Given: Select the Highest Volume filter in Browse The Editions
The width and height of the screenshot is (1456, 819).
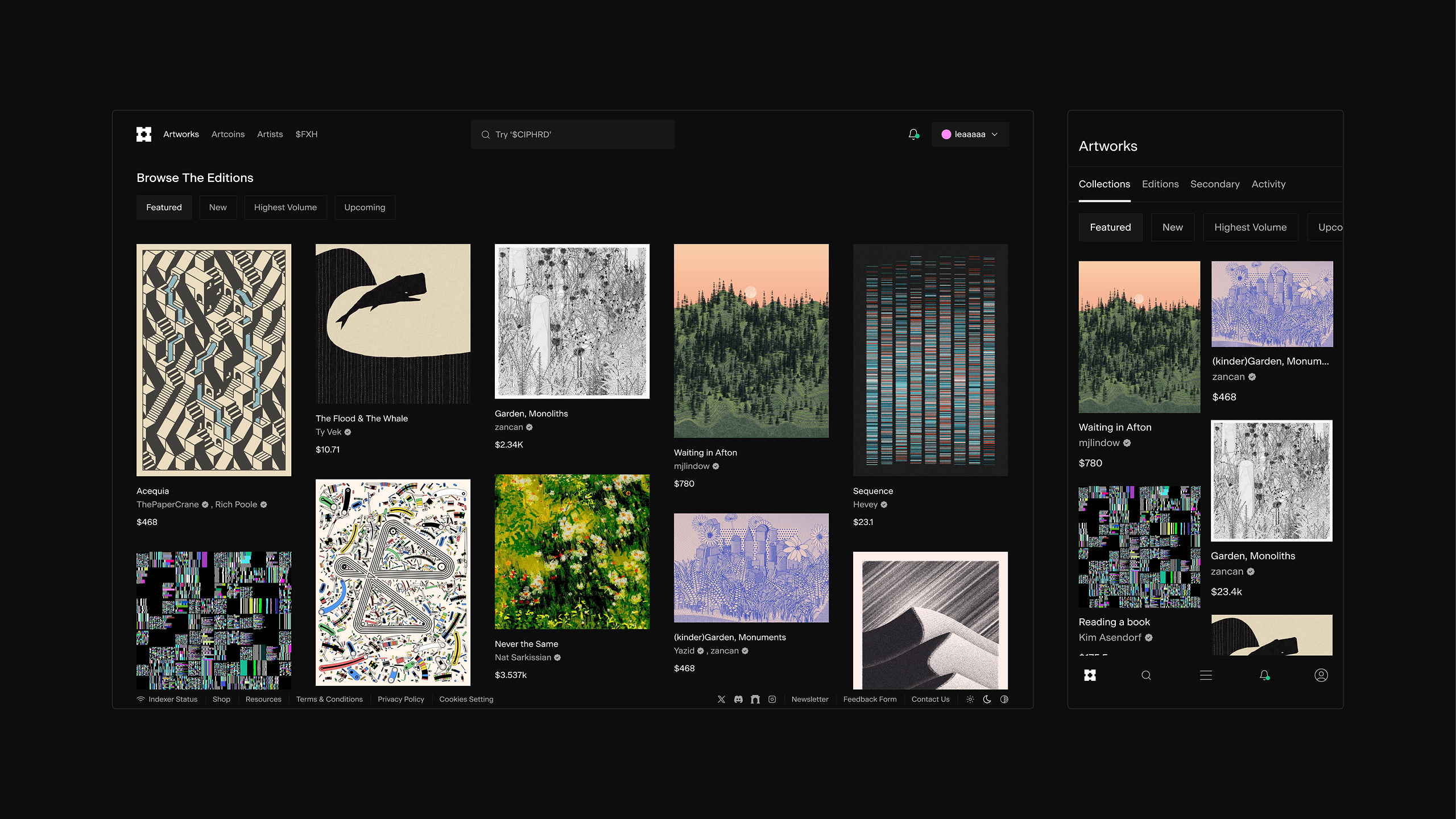Looking at the screenshot, I should tap(285, 208).
